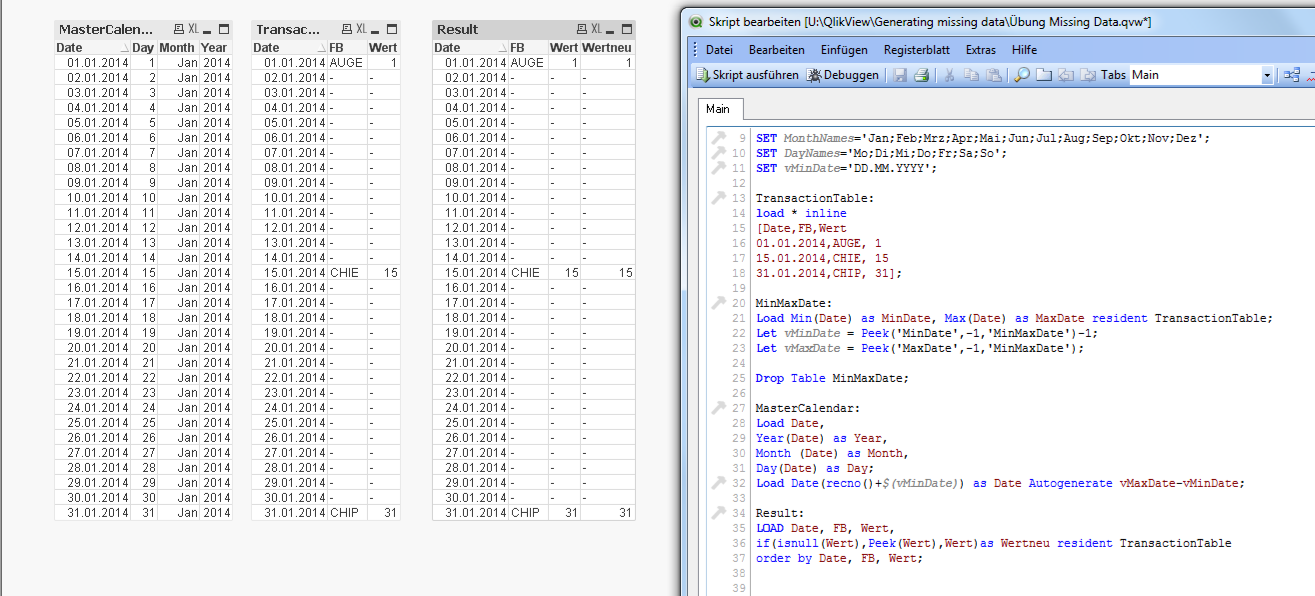Click the marker icon beside script line 27
1315x596 pixels.
pyautogui.click(x=717, y=408)
